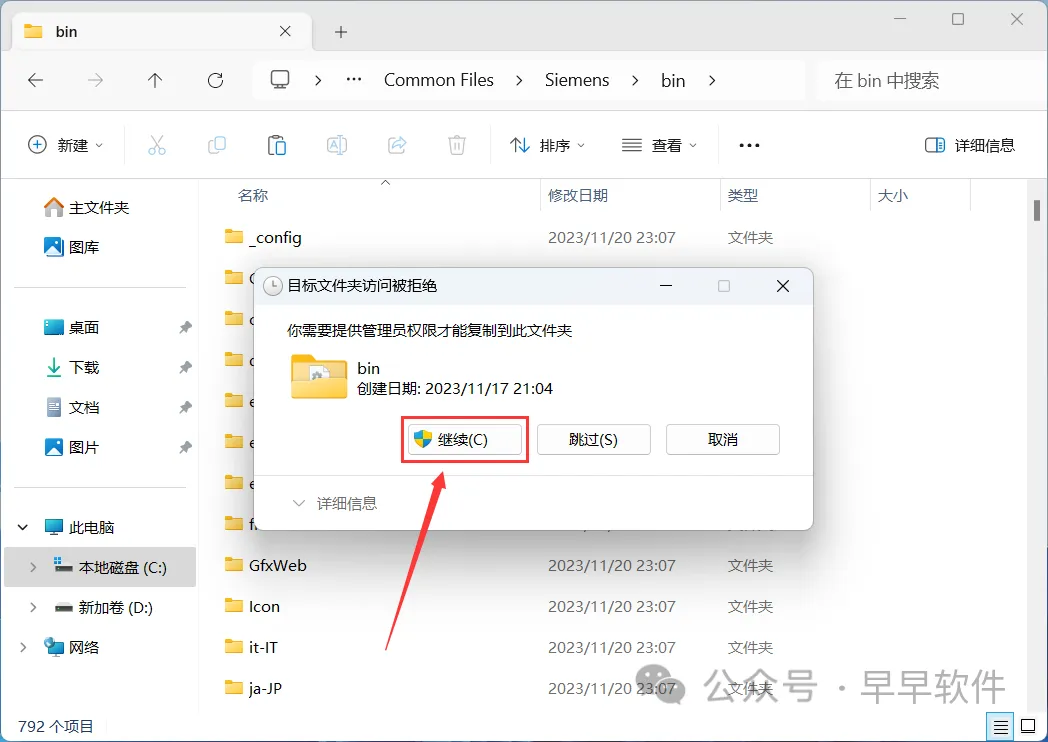This screenshot has height=742, width=1048.
Task: Expand chevron after bin breadcrumb
Action: point(712,81)
